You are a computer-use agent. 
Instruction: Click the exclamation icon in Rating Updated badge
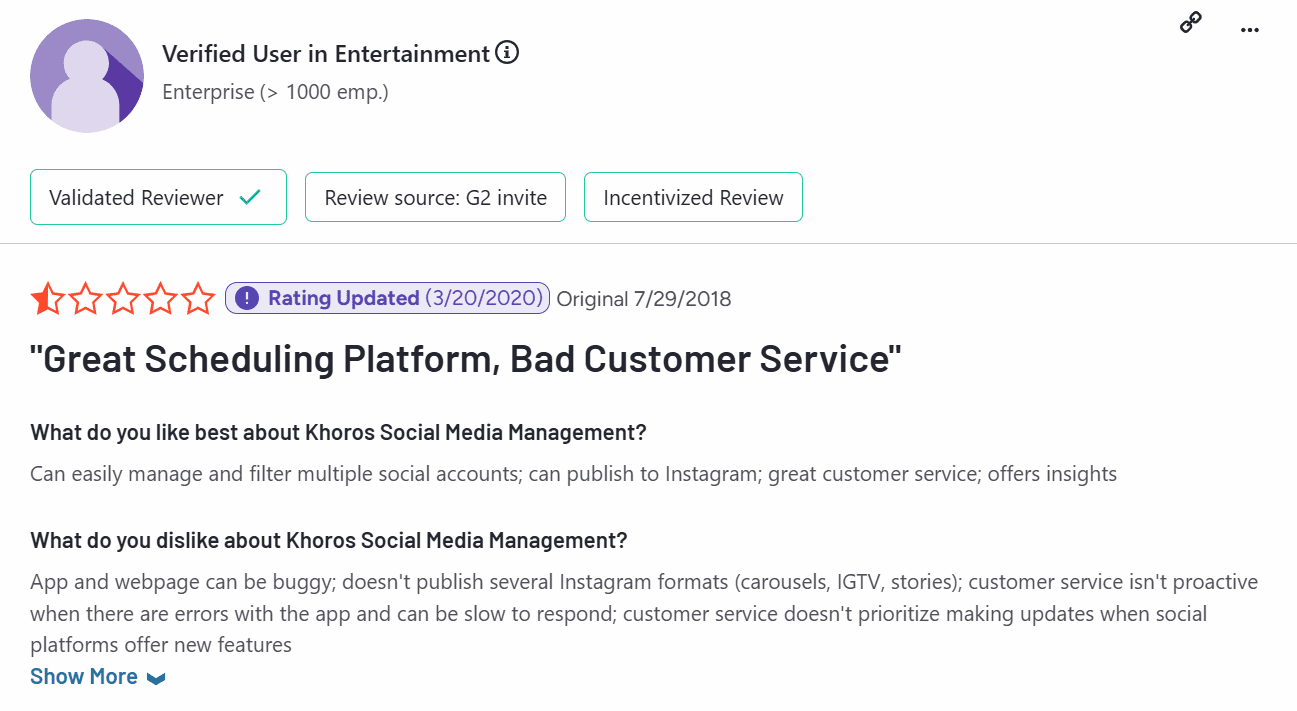(x=245, y=298)
